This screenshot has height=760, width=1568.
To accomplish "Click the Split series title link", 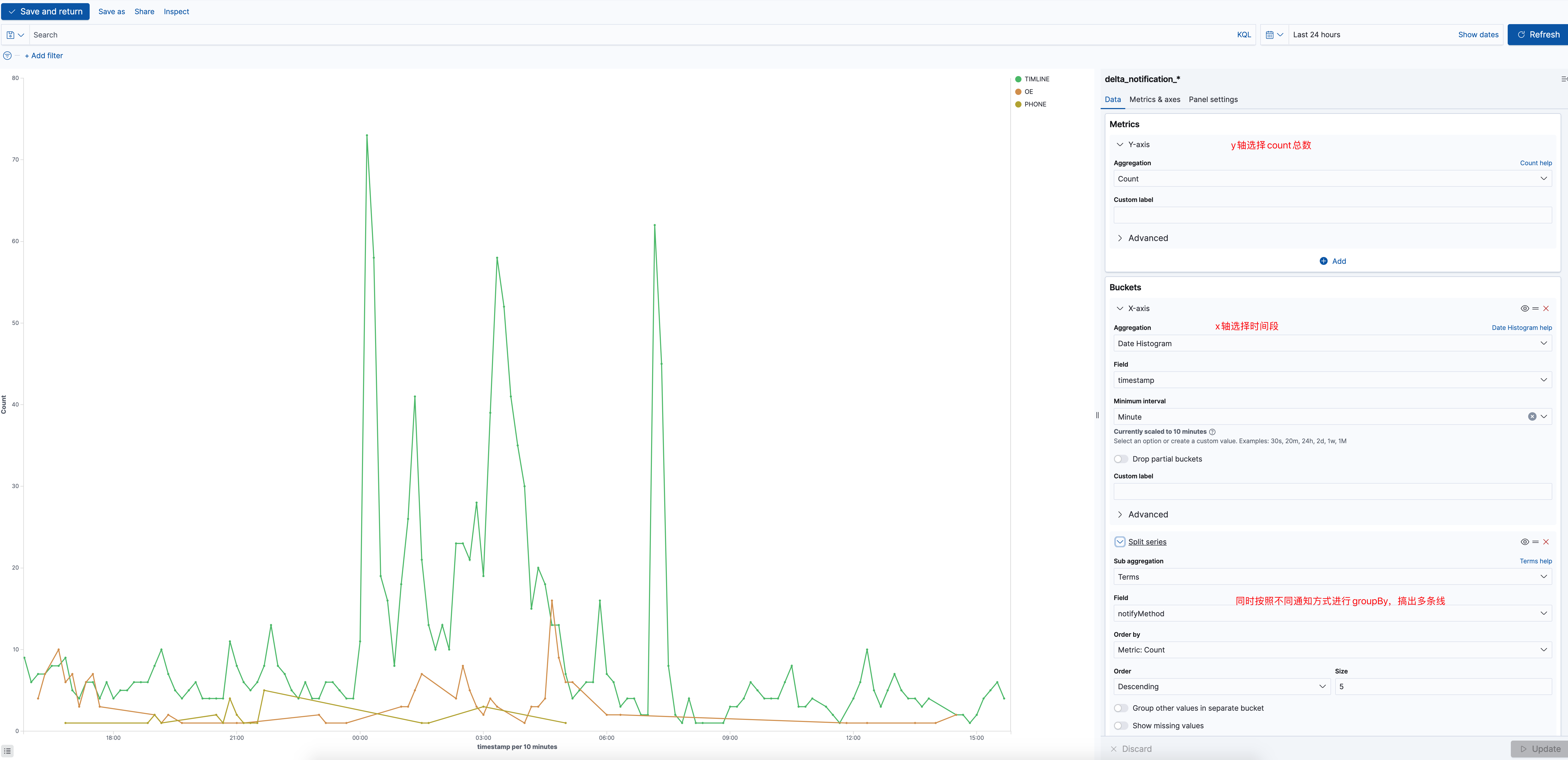I will [1147, 542].
